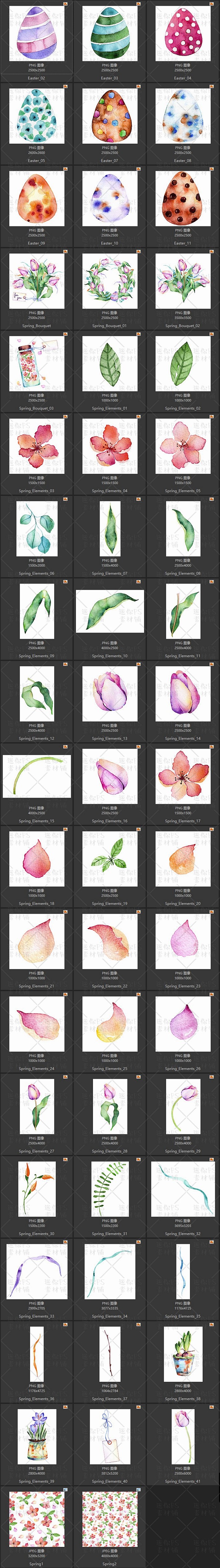This screenshot has width=220, height=1568.
Task: Click the file name "Spring_Elements_30"
Action: (x=36, y=1234)
